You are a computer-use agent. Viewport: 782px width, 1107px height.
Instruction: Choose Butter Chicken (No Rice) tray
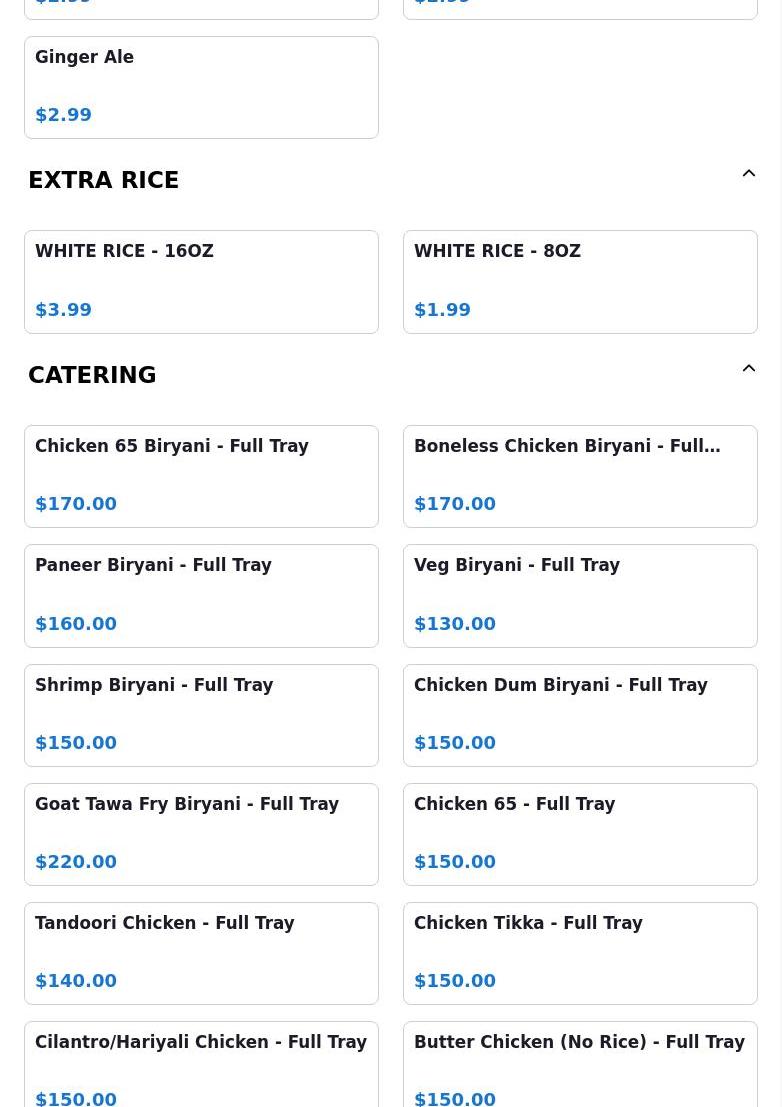(580, 1066)
